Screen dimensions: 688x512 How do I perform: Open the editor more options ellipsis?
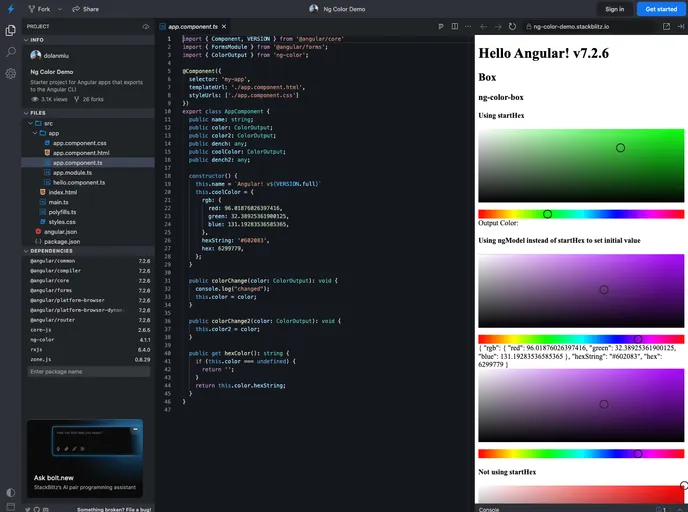point(468,27)
